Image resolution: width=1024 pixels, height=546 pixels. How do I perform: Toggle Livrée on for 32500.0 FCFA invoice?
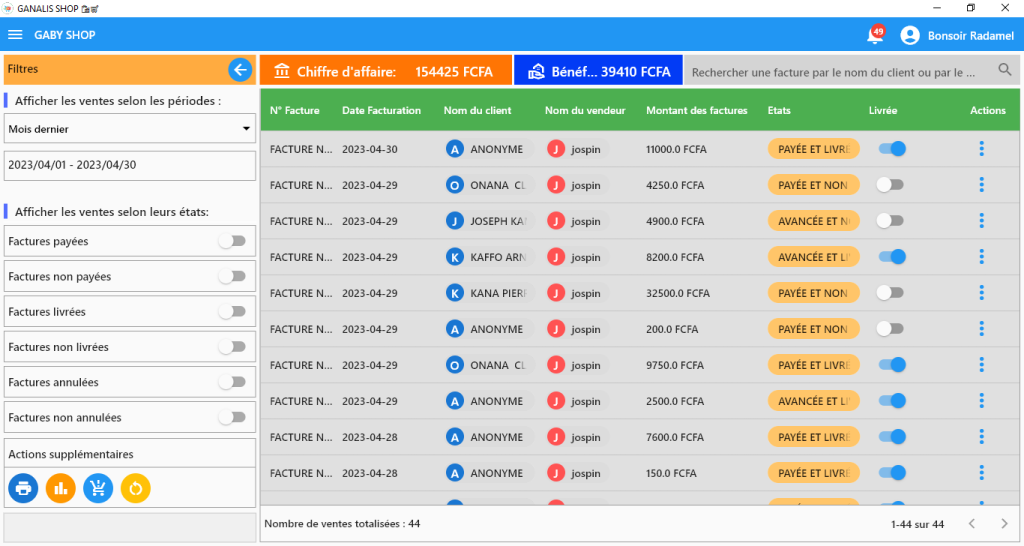tap(890, 293)
